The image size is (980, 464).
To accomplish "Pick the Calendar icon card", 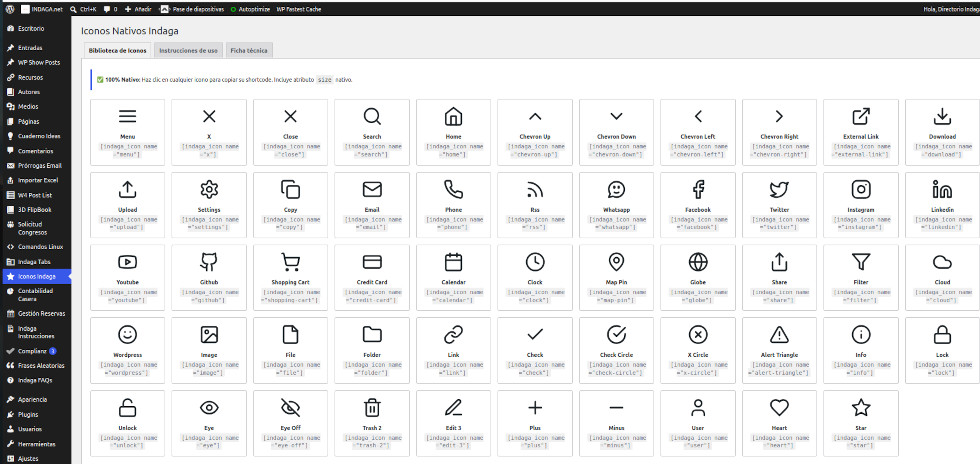I will (x=453, y=277).
